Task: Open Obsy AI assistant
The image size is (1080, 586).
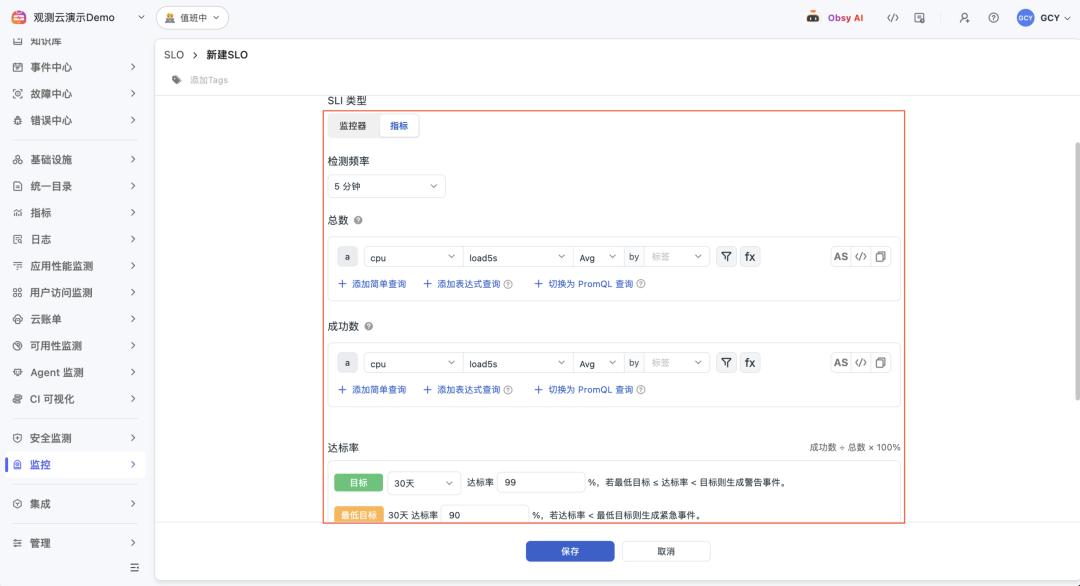Action: tap(835, 18)
